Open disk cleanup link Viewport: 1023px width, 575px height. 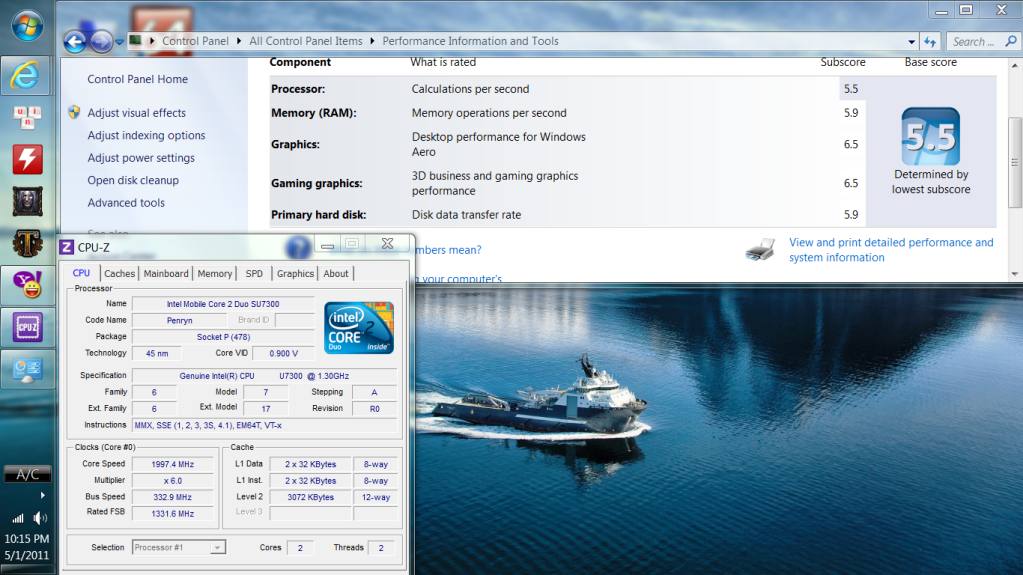pos(133,180)
